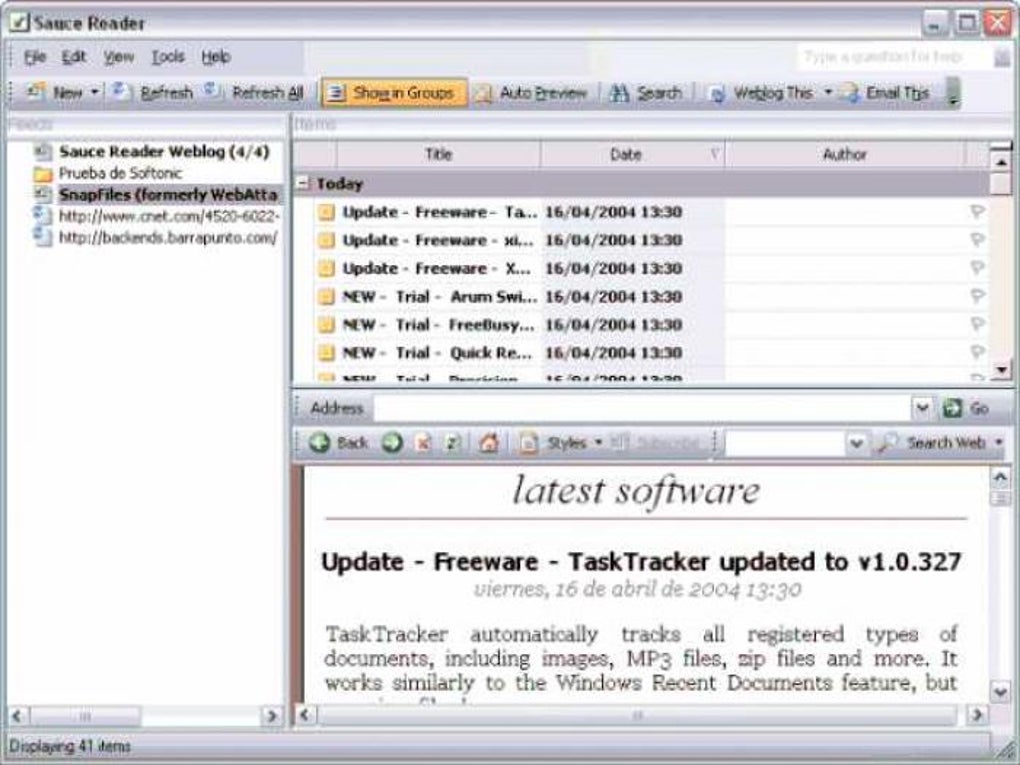Click preview horizontal scroll right arrow
The image size is (1020, 765).
coord(976,715)
